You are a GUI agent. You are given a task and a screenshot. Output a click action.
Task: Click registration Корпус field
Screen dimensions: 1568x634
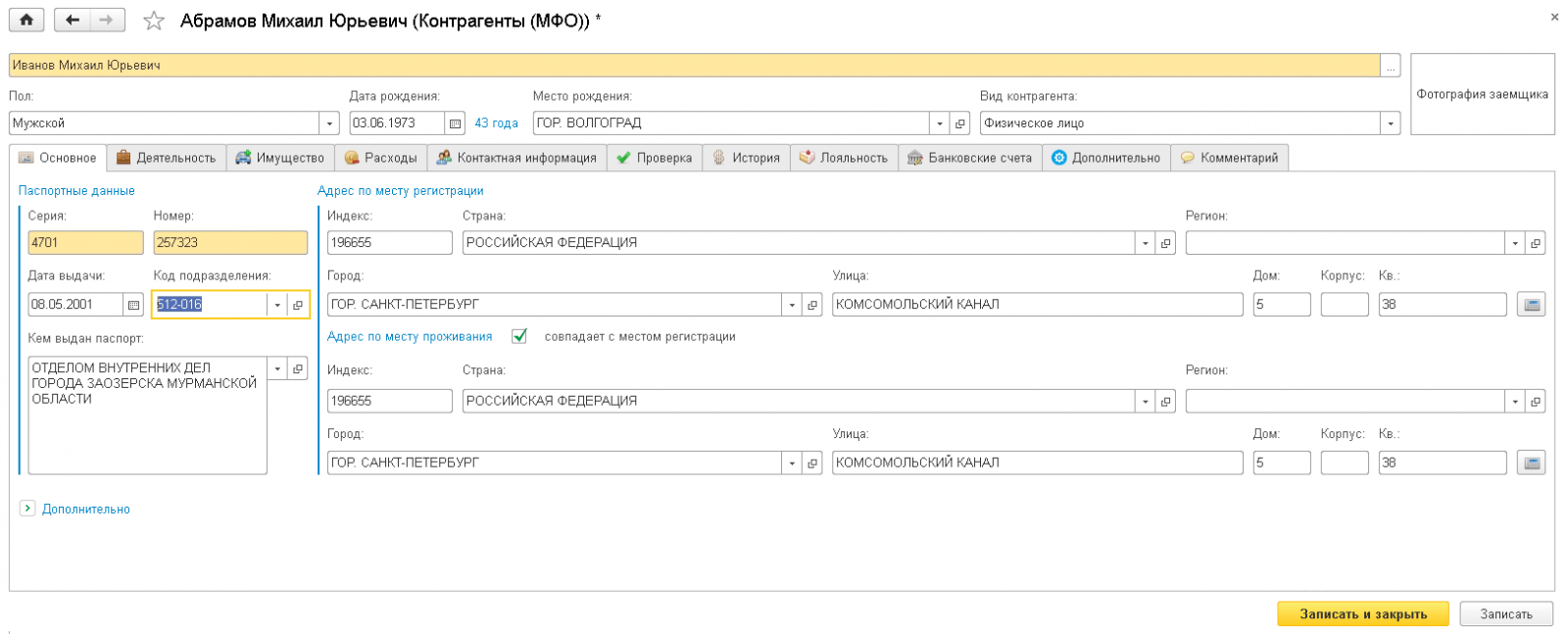[1345, 305]
